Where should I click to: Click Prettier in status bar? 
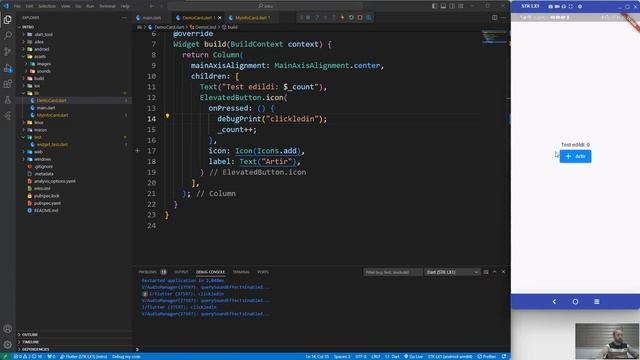click(x=487, y=357)
